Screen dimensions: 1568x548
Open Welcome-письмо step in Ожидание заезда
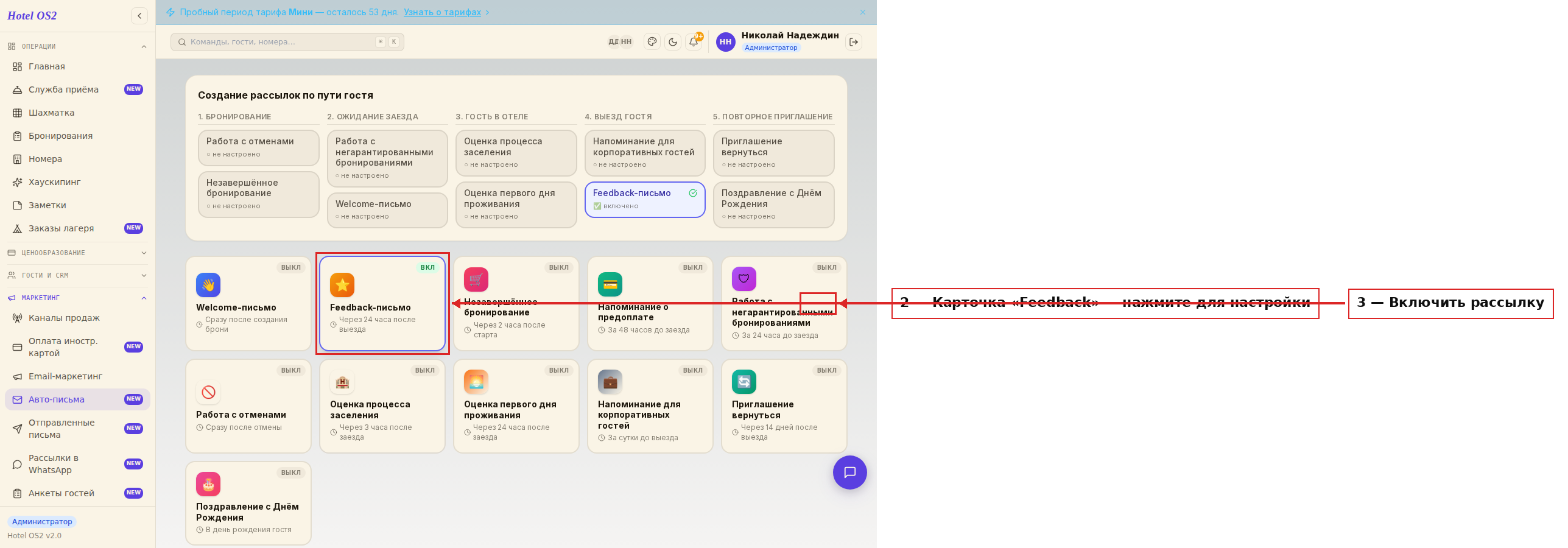(387, 210)
